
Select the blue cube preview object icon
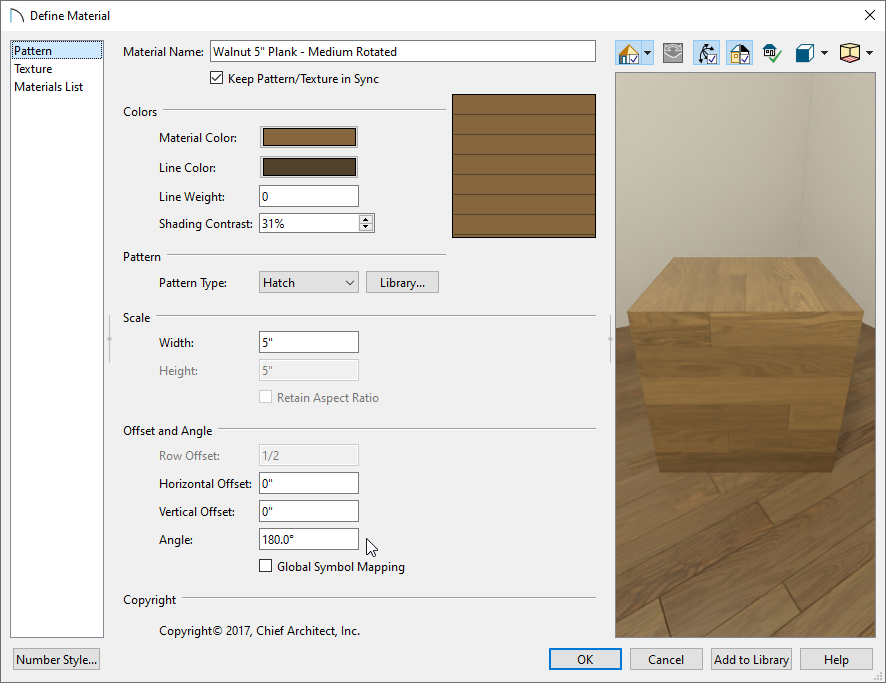point(806,52)
